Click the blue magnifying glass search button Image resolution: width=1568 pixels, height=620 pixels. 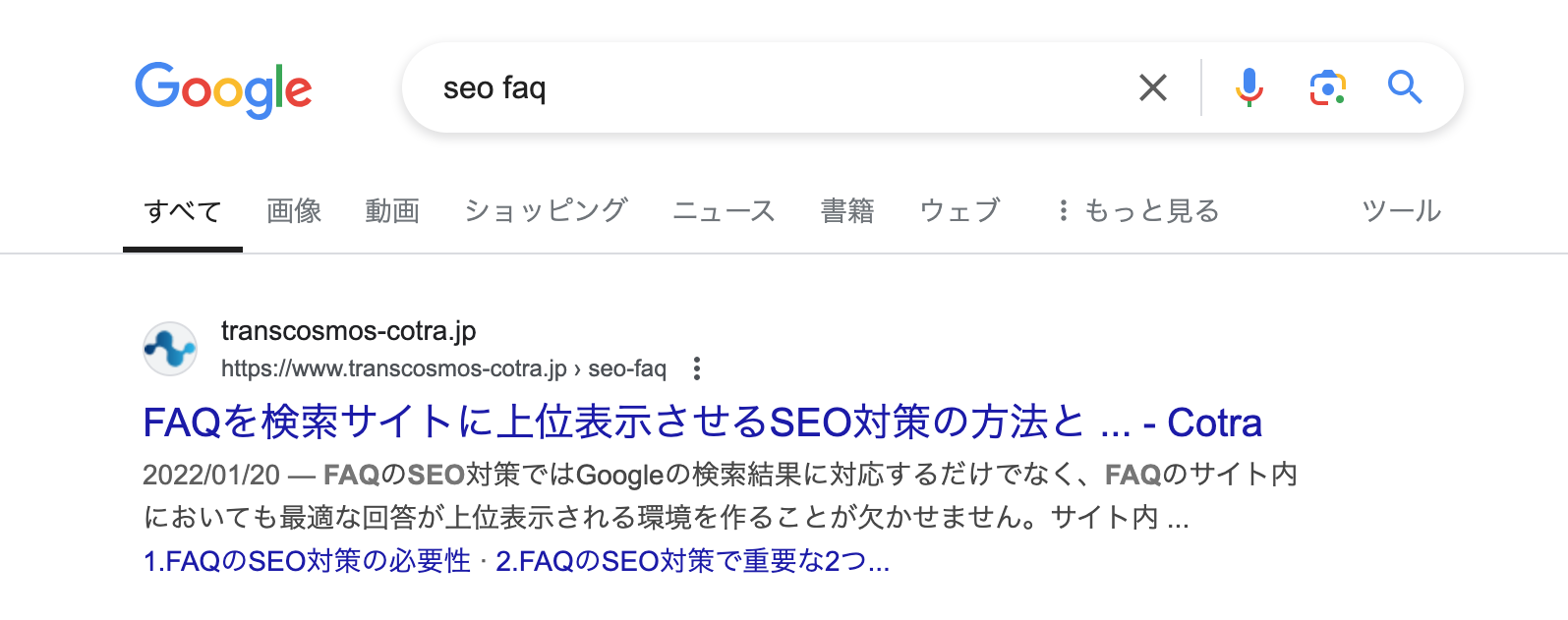(1405, 87)
